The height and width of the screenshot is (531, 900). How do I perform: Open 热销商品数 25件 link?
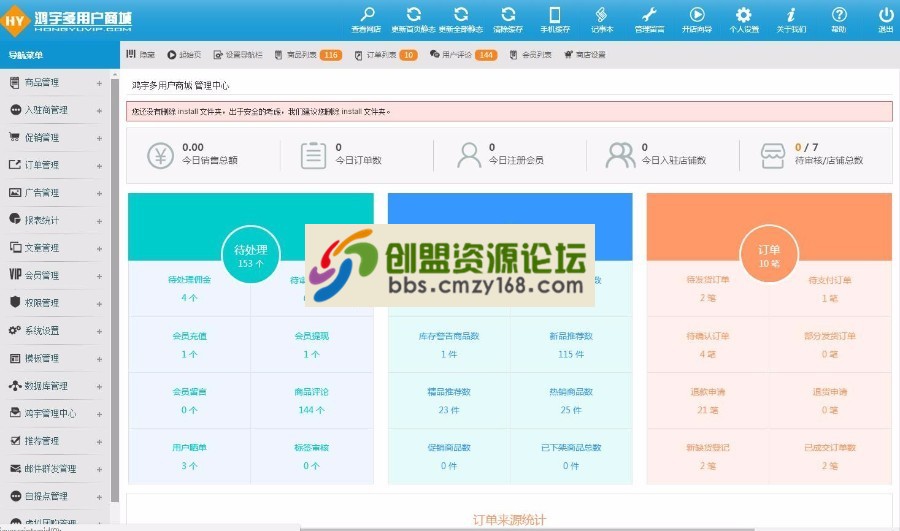(571, 400)
